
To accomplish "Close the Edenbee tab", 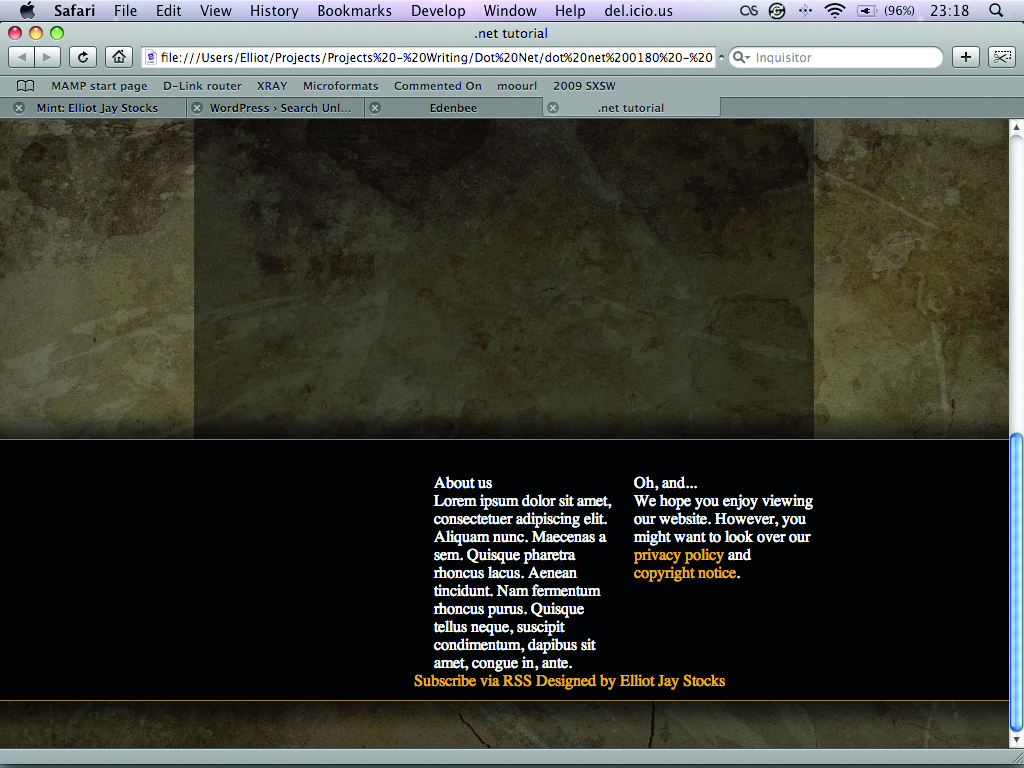I will (x=375, y=108).
